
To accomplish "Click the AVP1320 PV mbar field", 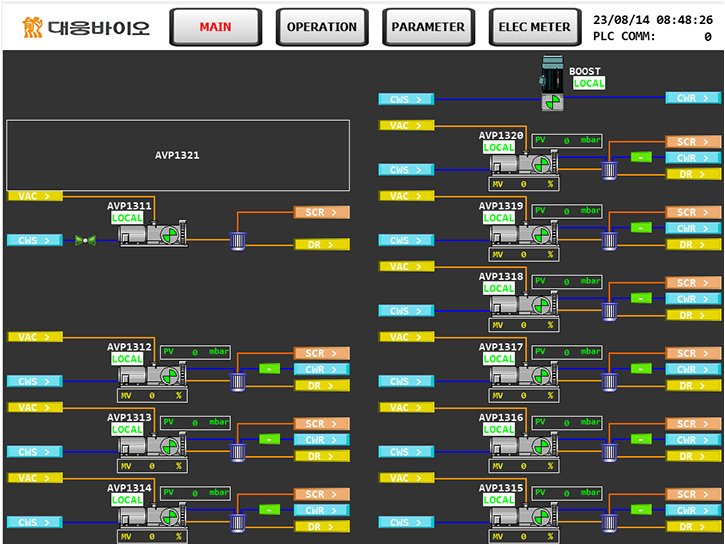I will point(567,141).
